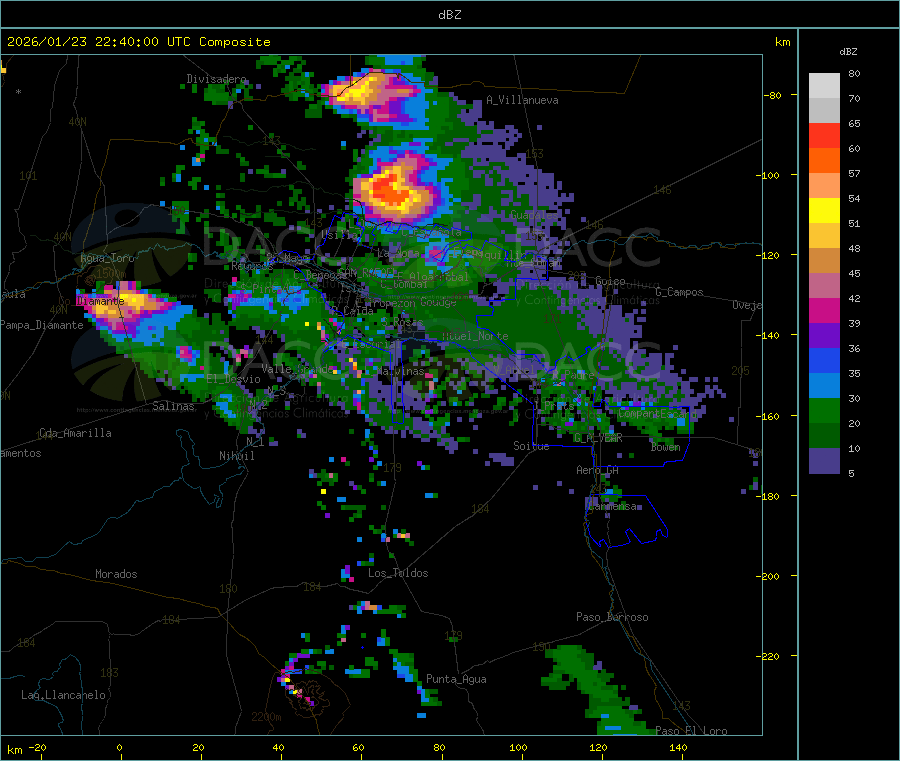Click the Divisadero place label
The image size is (900, 761).
click(x=216, y=79)
